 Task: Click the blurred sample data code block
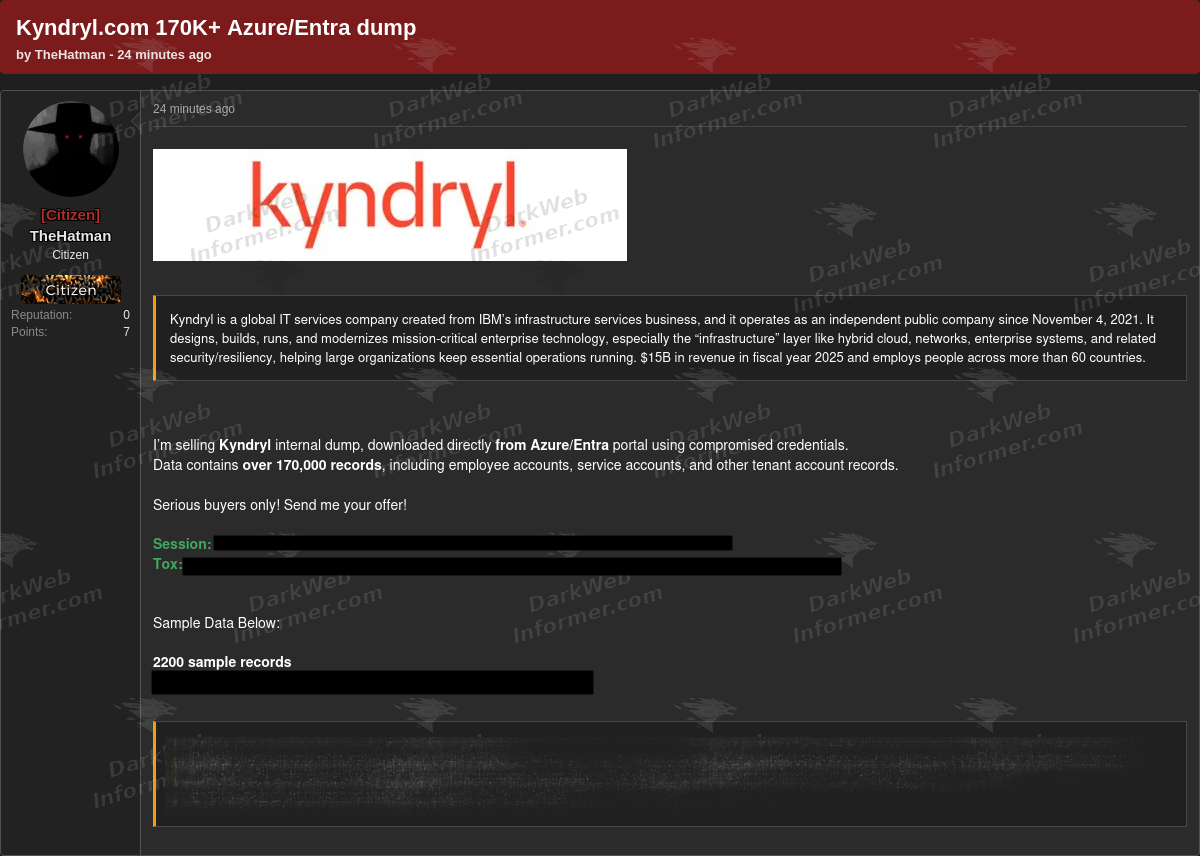point(670,774)
